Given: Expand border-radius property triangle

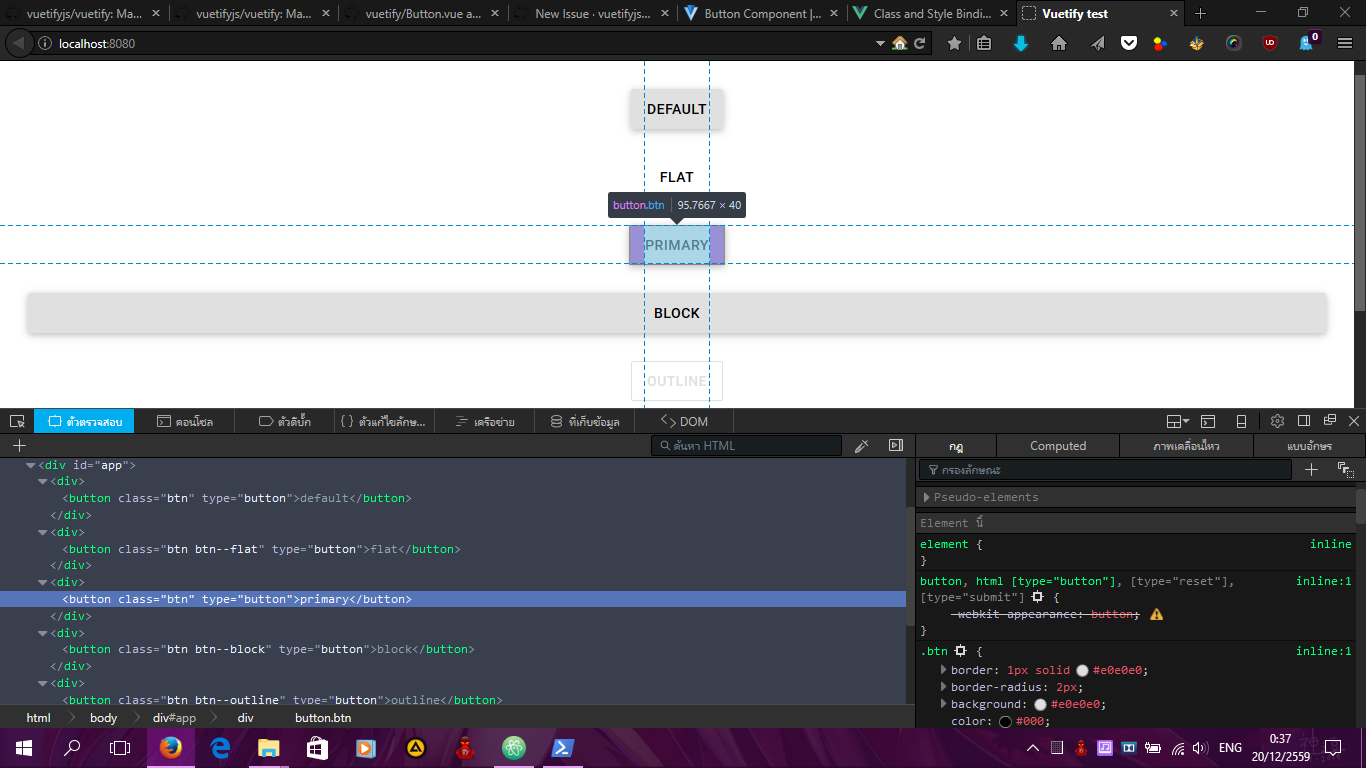Looking at the screenshot, I should (x=943, y=687).
